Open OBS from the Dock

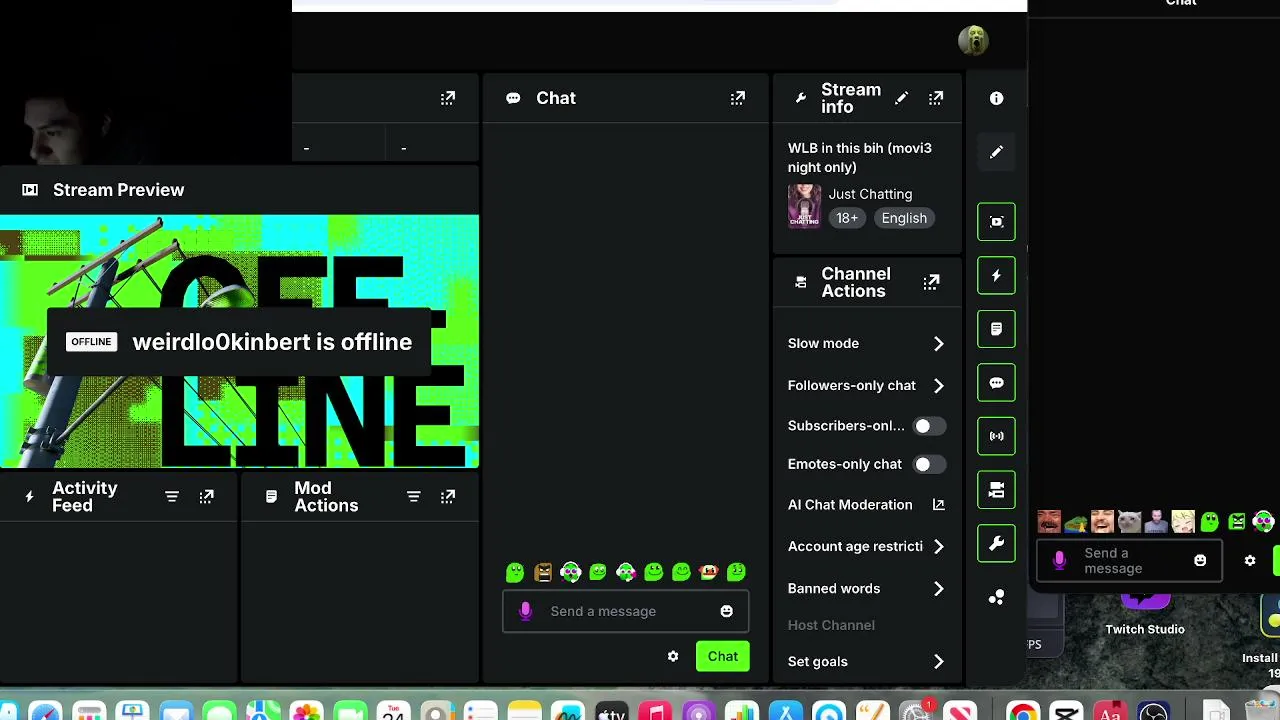pos(1154,712)
